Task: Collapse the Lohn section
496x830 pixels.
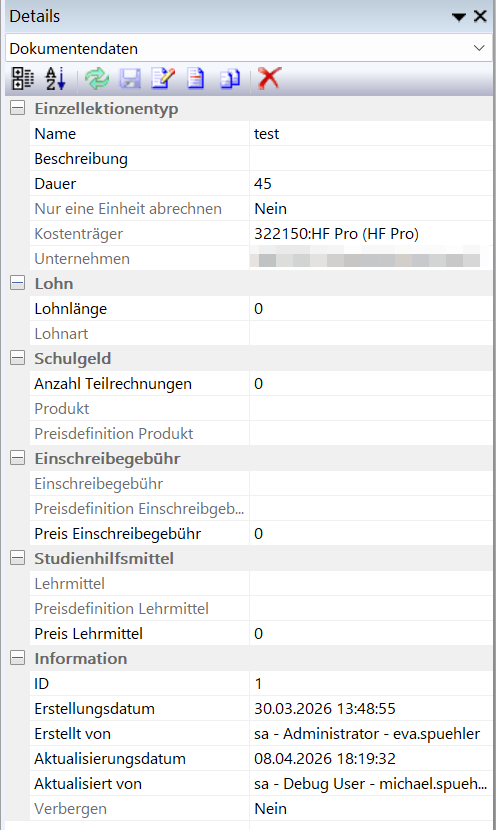Action: tap(17, 283)
